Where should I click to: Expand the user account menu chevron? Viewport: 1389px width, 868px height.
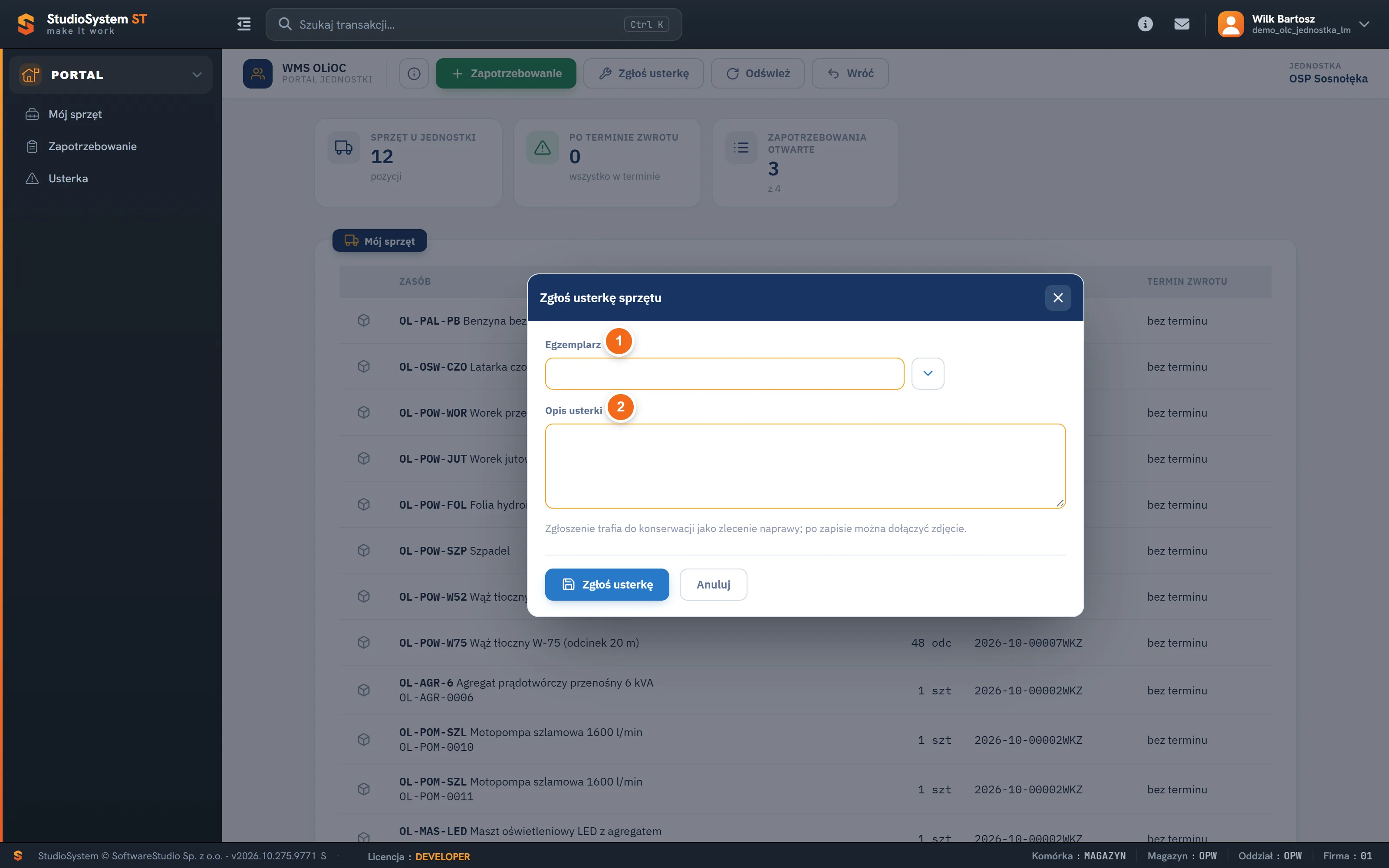(x=1364, y=24)
